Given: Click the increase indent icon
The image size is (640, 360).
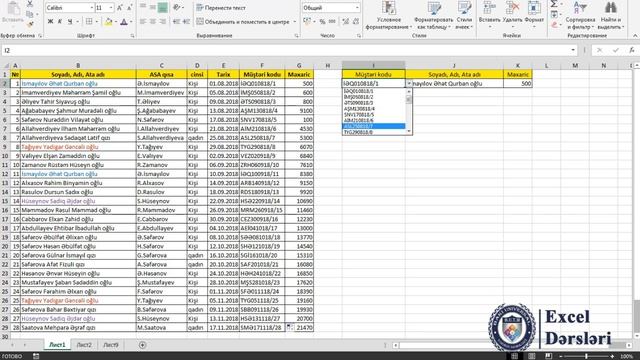Looking at the screenshot, I should coord(186,22).
